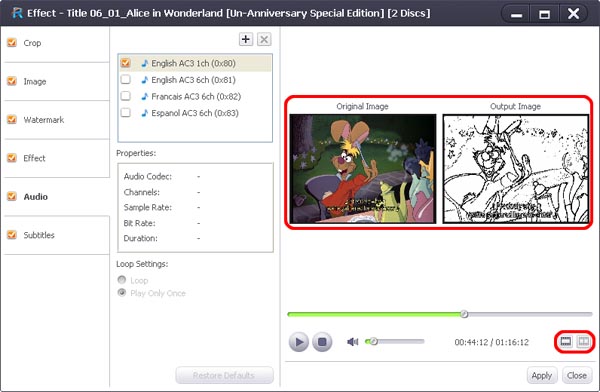The width and height of the screenshot is (600, 392).
Task: Click the video seek bar handle
Action: click(464, 314)
